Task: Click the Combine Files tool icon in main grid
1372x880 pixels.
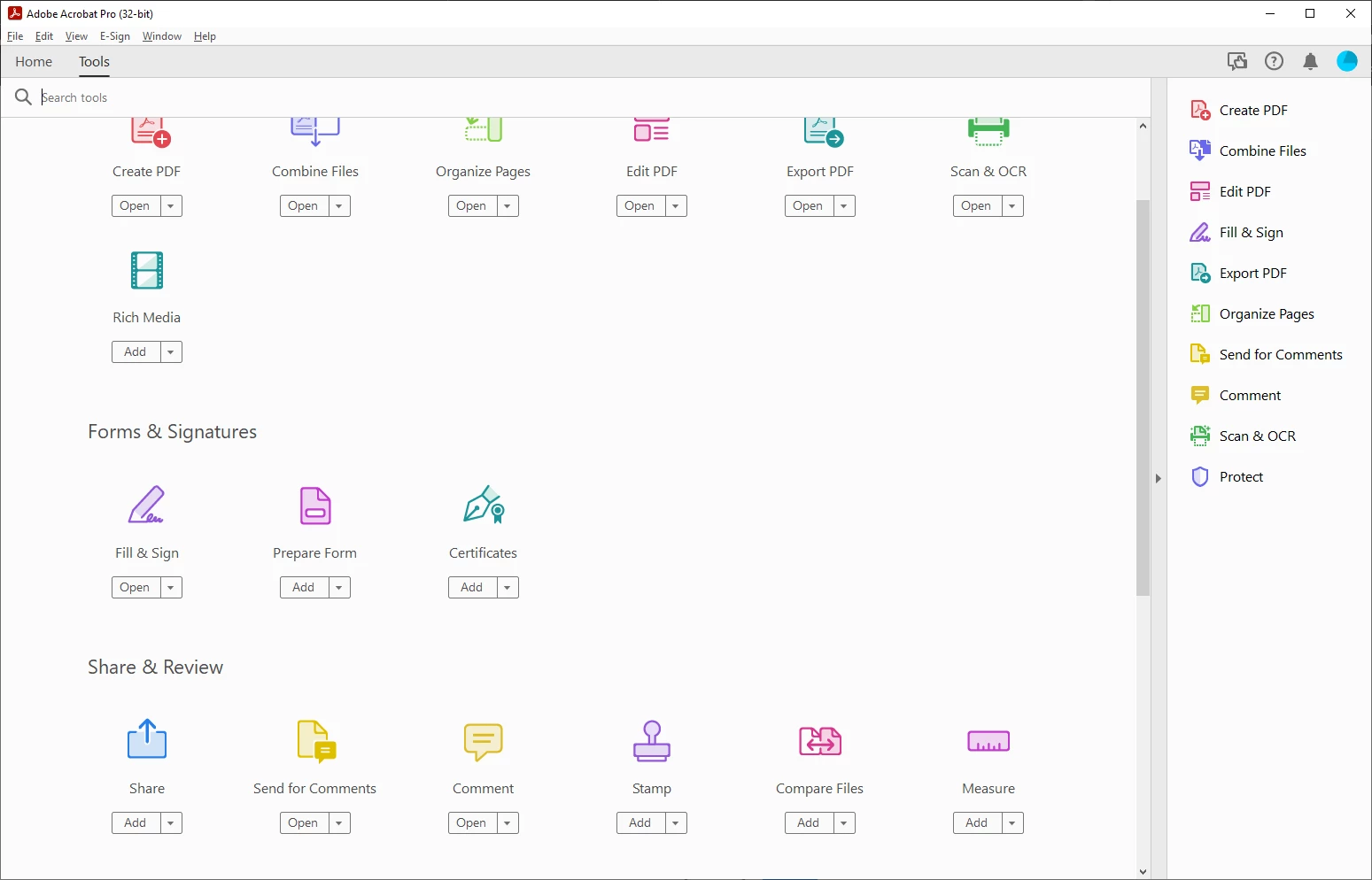Action: coord(315,131)
